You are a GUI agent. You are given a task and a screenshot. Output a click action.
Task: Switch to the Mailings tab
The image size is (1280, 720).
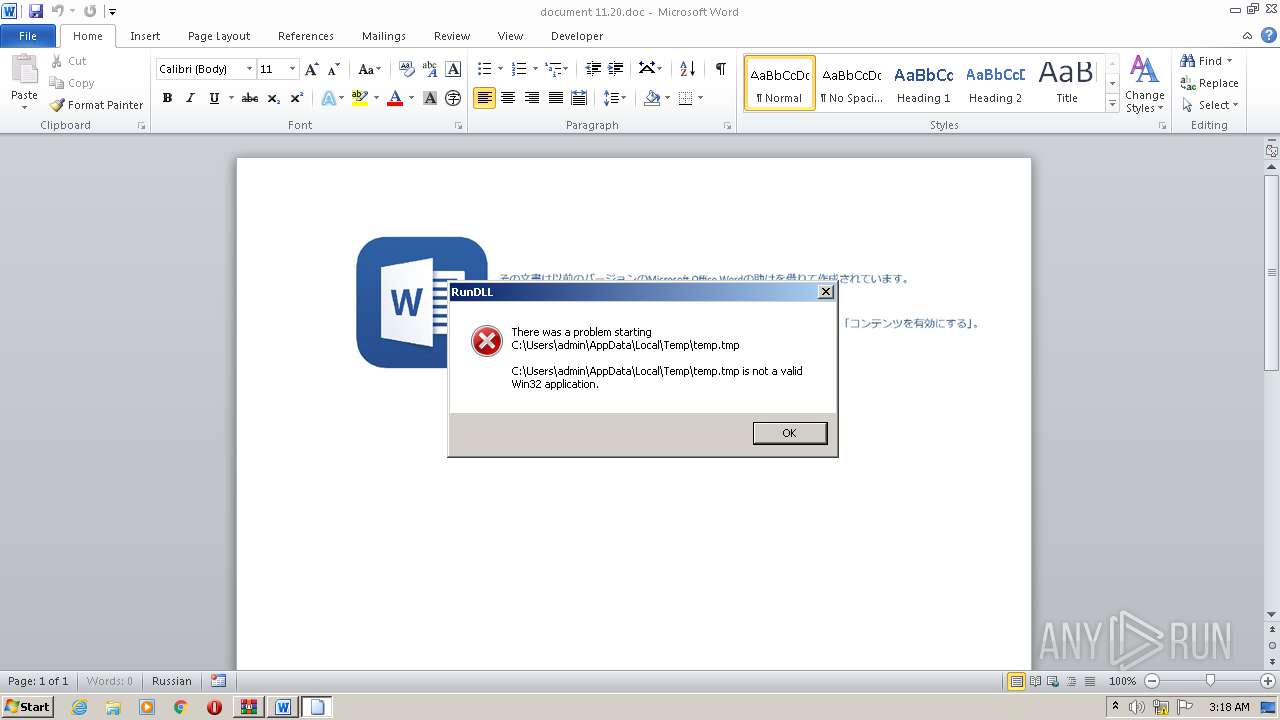click(384, 36)
